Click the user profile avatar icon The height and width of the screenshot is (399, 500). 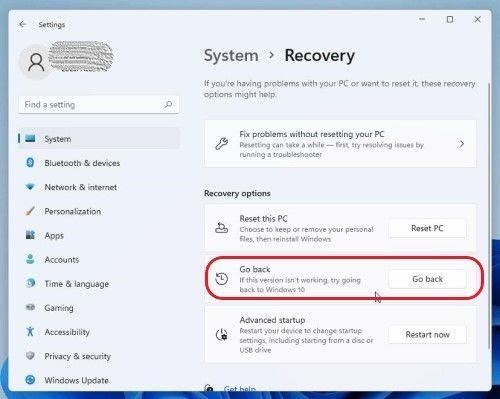pos(36,62)
